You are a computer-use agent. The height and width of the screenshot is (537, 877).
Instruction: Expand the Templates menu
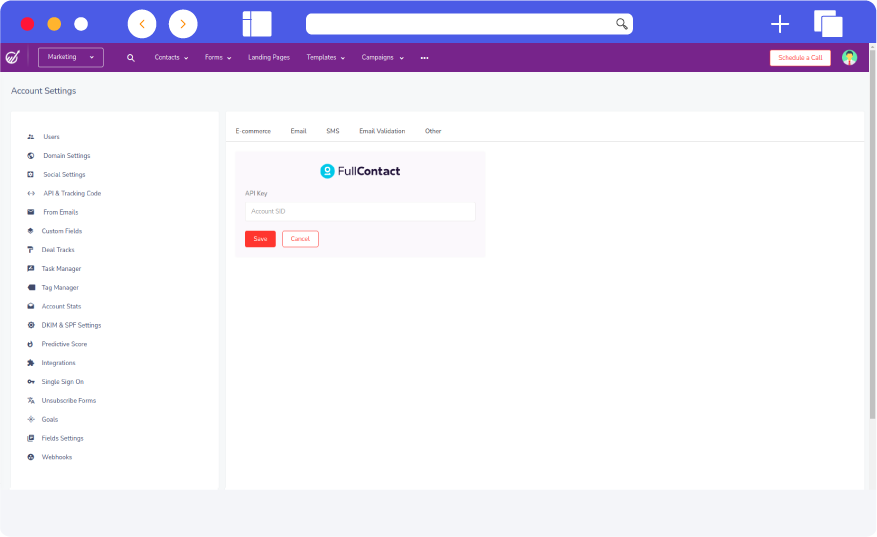(326, 58)
